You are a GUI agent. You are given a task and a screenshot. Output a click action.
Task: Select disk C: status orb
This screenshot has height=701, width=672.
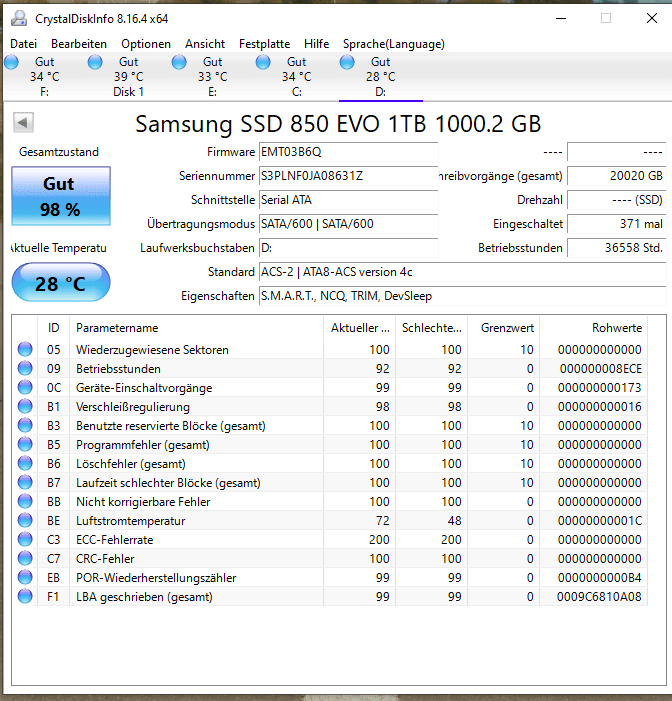(263, 62)
